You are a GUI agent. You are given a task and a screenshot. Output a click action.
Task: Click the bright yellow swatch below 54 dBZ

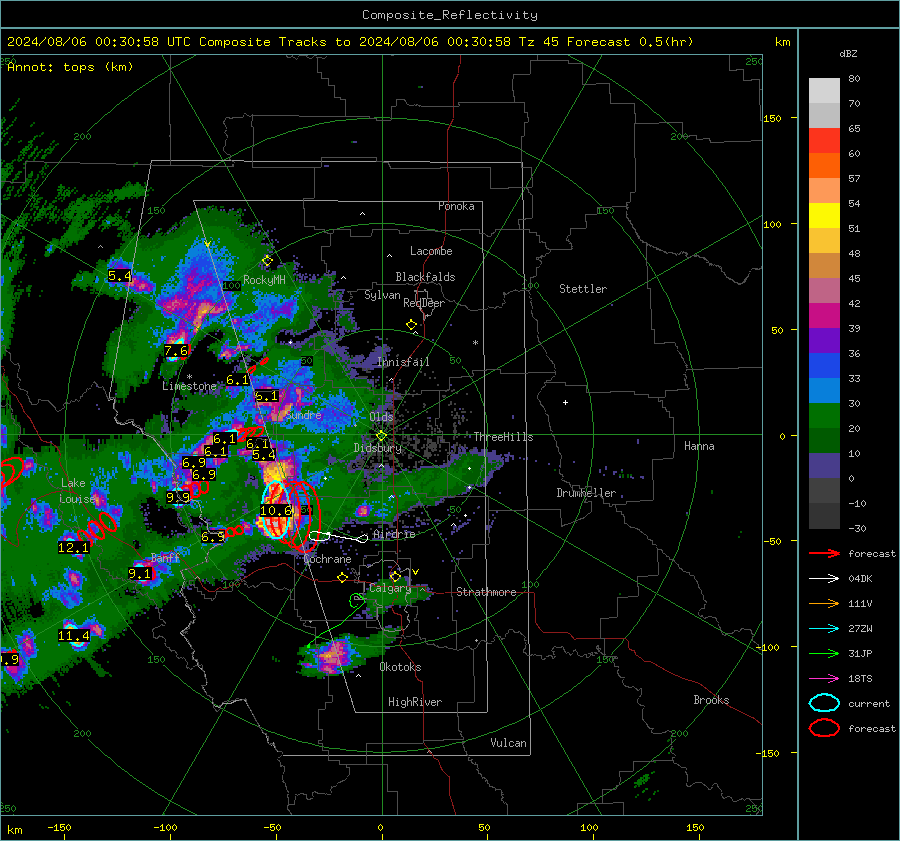(824, 216)
